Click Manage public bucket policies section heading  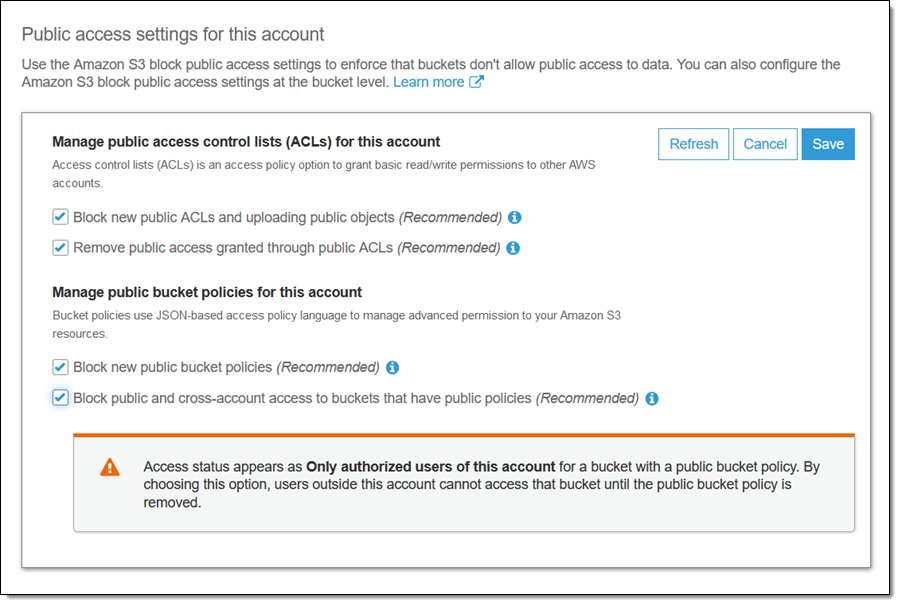point(207,292)
